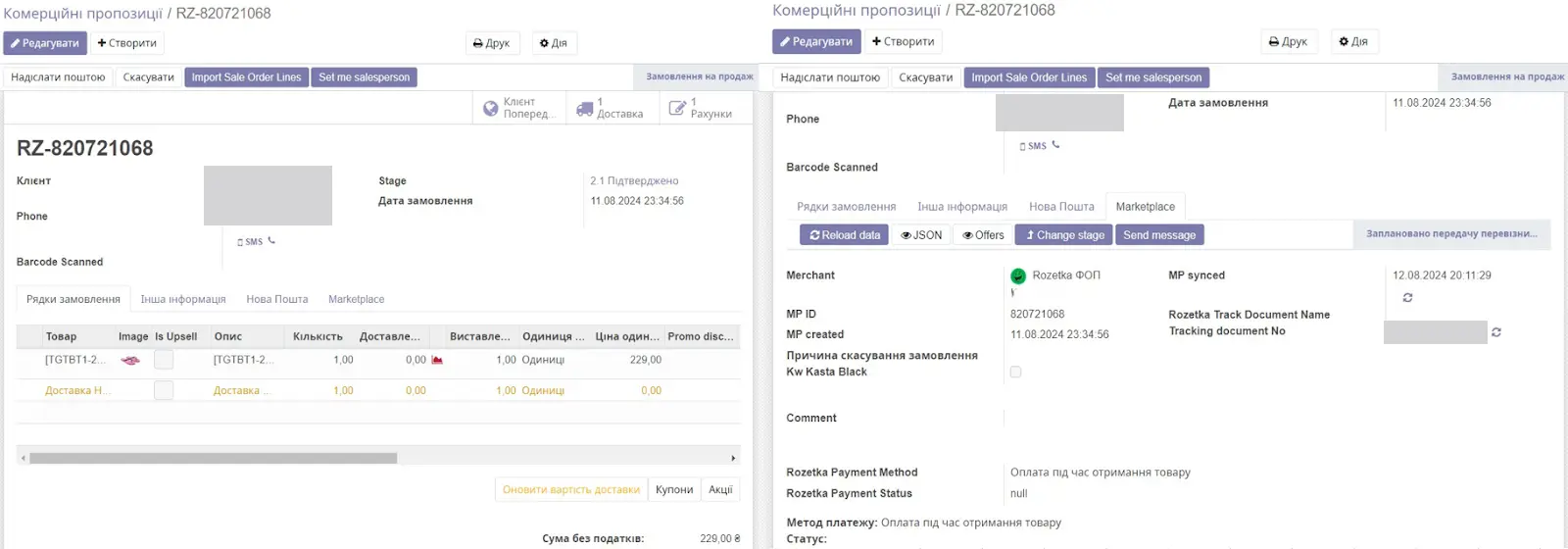Screen dimensions: 1568x549
Task: Open Комерційні пропозиції breadcrumb in left window
Action: (x=82, y=14)
